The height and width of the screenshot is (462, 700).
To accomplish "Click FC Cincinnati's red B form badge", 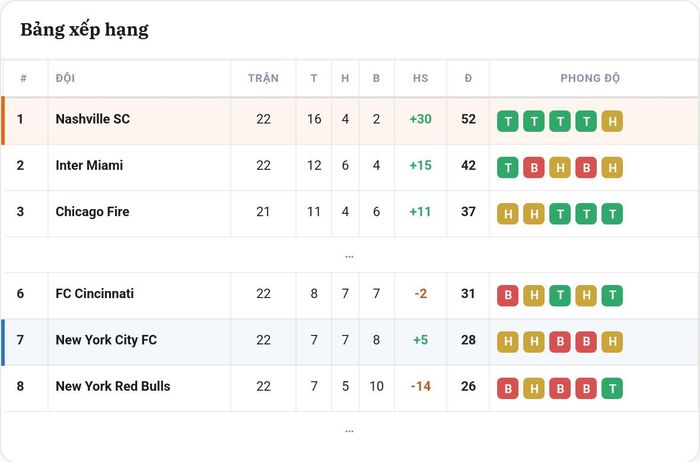I will [x=508, y=296].
